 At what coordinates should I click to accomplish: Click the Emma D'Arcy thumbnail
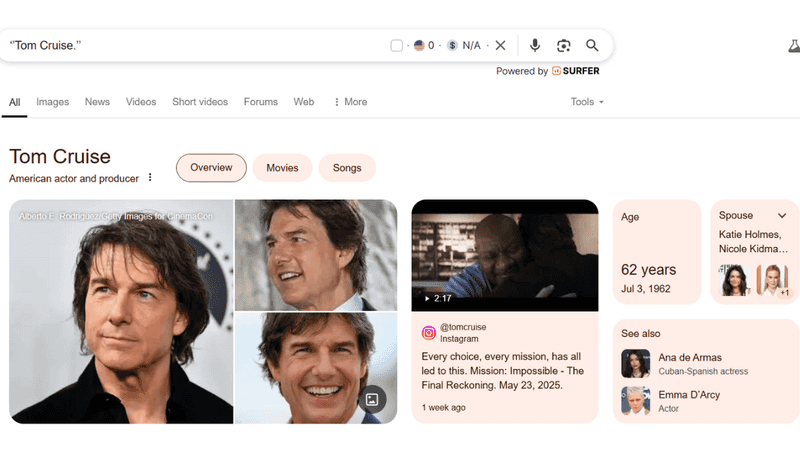pos(636,400)
